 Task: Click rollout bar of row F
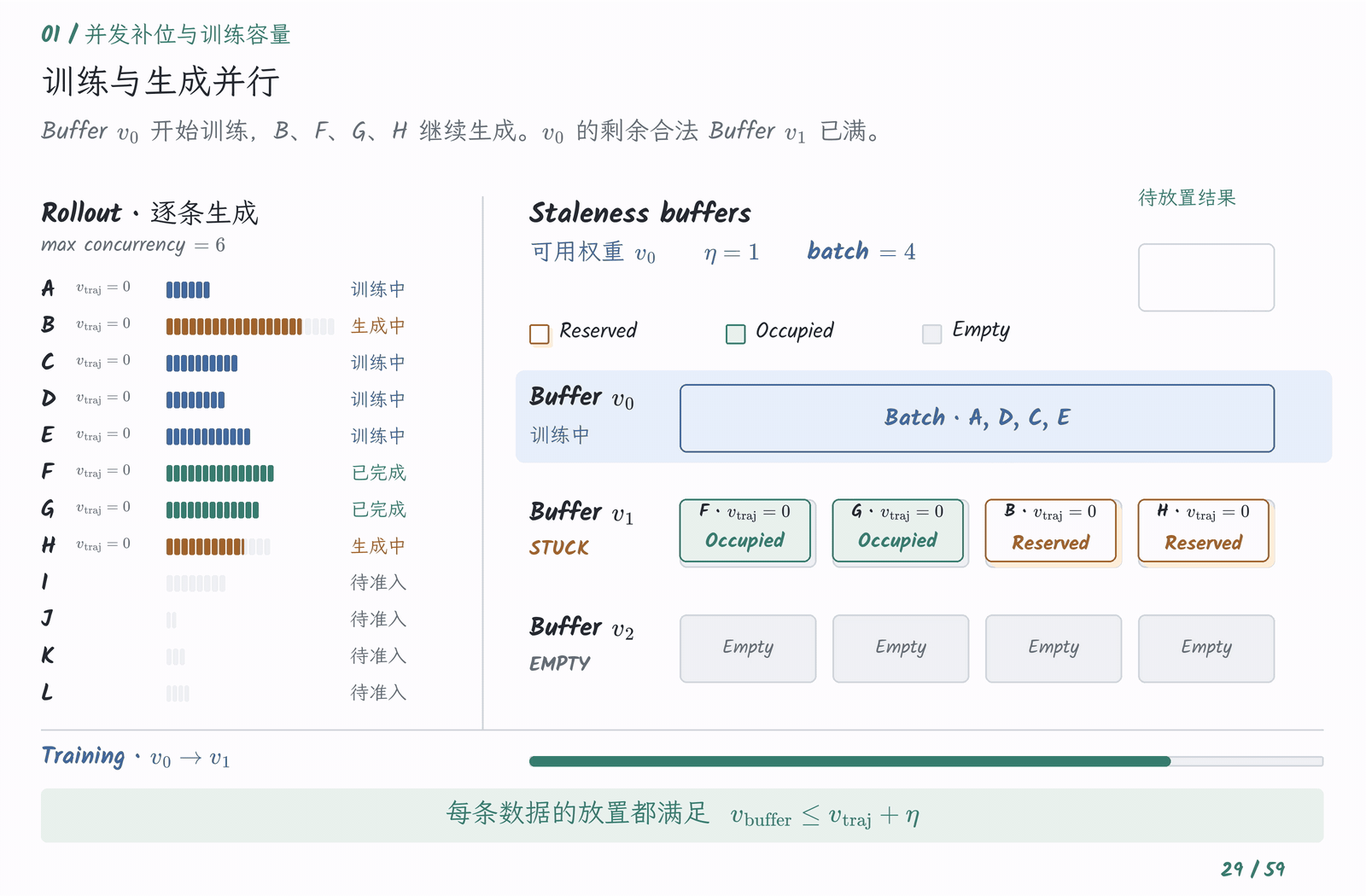[x=220, y=474]
